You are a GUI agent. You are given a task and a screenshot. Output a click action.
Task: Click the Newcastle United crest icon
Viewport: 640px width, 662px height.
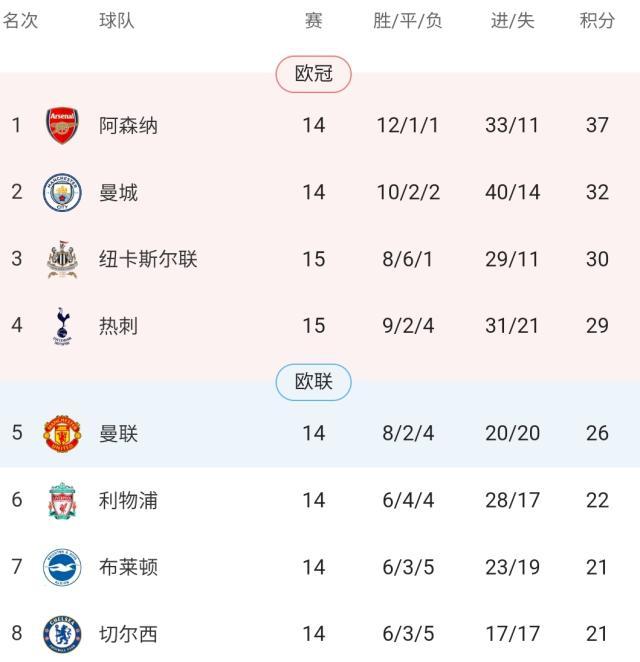[62, 259]
